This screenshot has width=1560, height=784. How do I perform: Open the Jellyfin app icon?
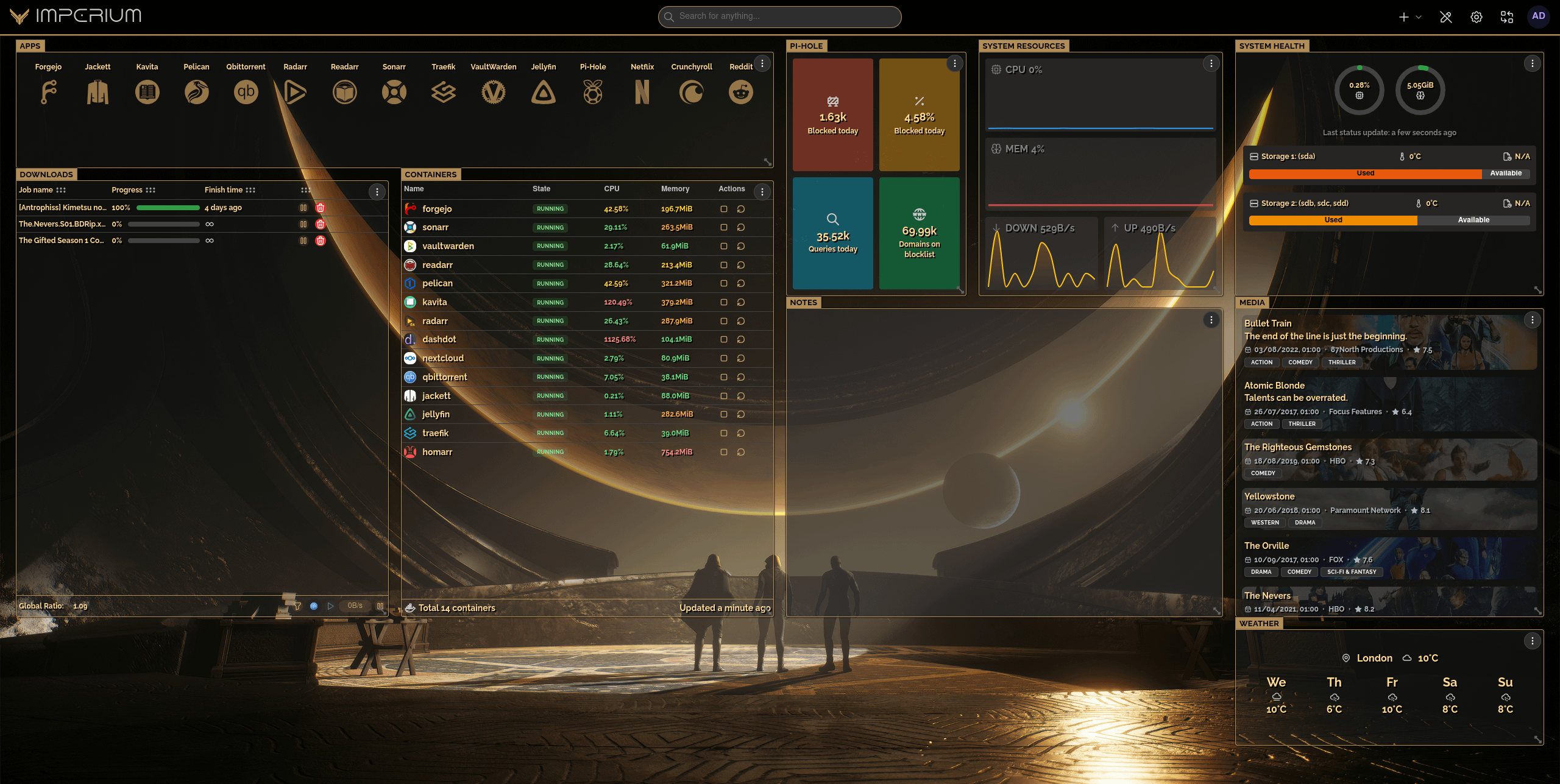(x=543, y=92)
